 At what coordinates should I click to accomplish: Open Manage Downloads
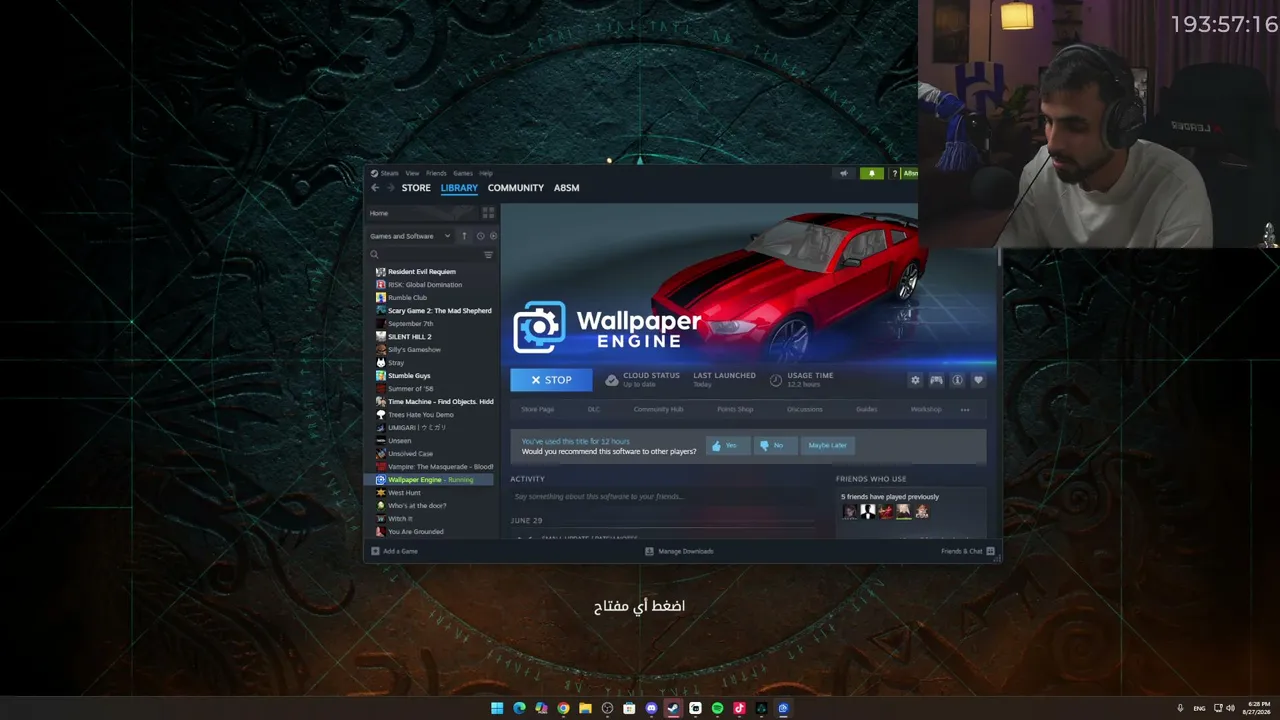(679, 551)
